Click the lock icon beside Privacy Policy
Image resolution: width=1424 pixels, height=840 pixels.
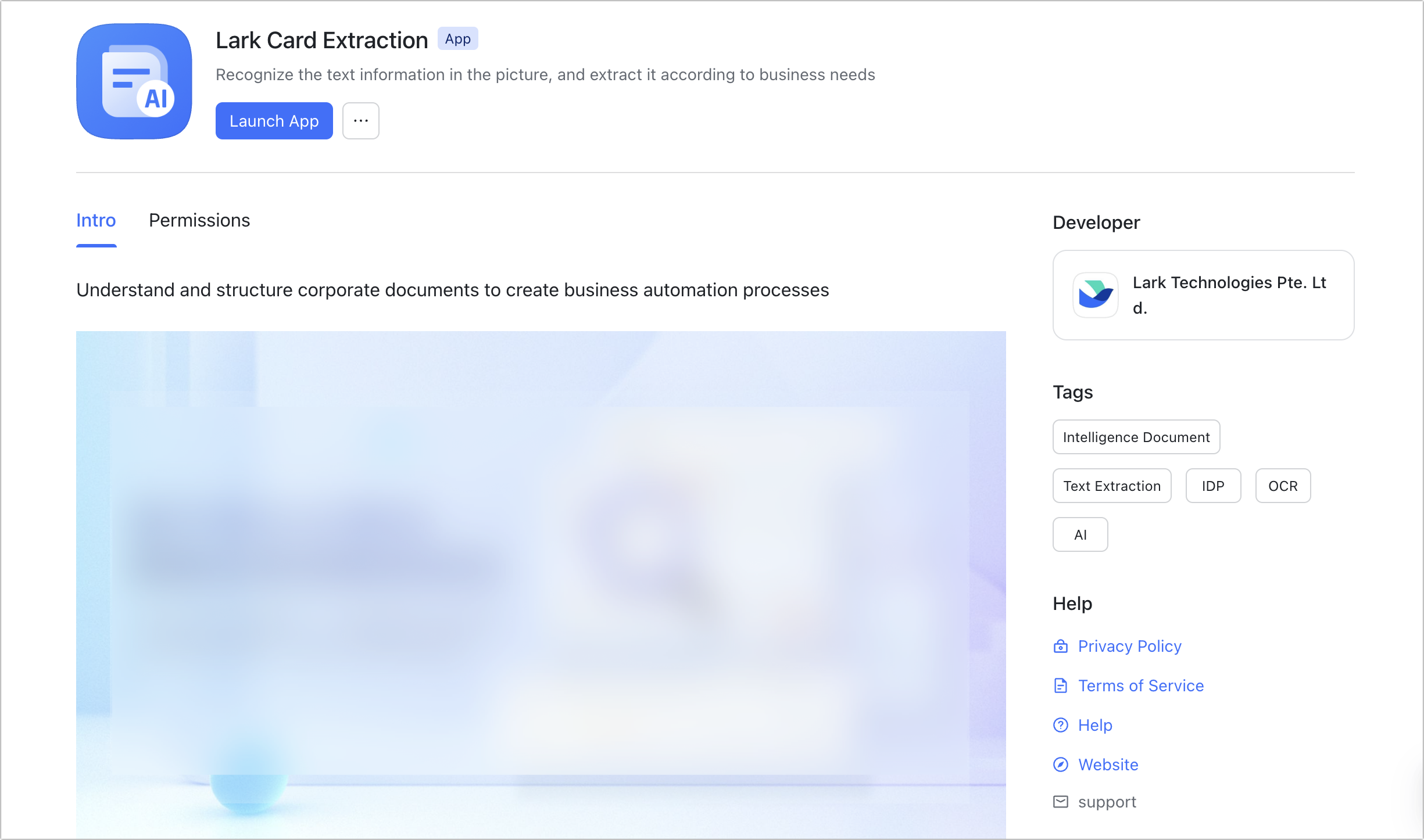coord(1061,646)
